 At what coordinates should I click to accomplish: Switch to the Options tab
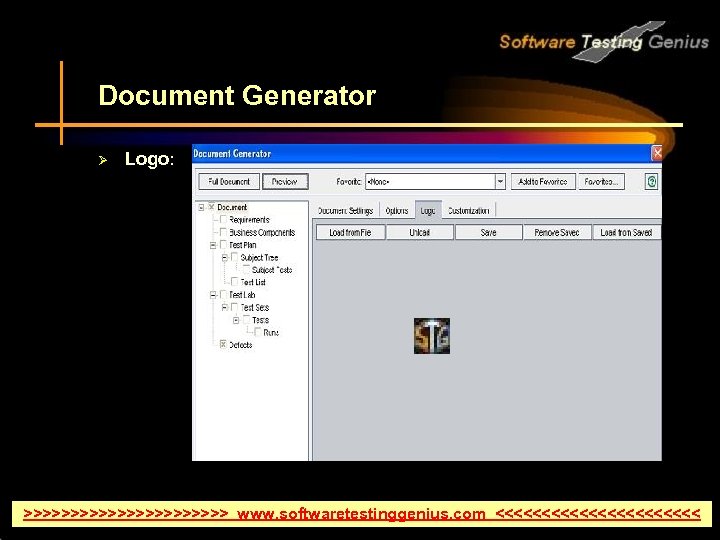(397, 210)
